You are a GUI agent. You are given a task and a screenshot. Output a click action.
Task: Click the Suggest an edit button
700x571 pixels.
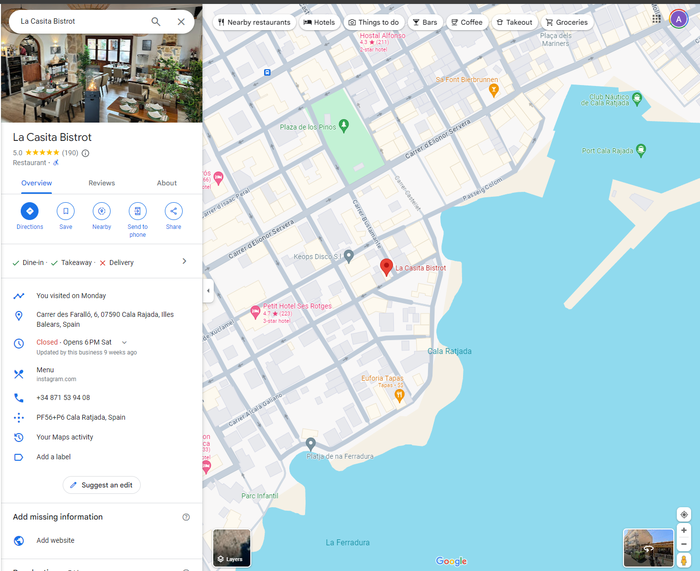[102, 485]
